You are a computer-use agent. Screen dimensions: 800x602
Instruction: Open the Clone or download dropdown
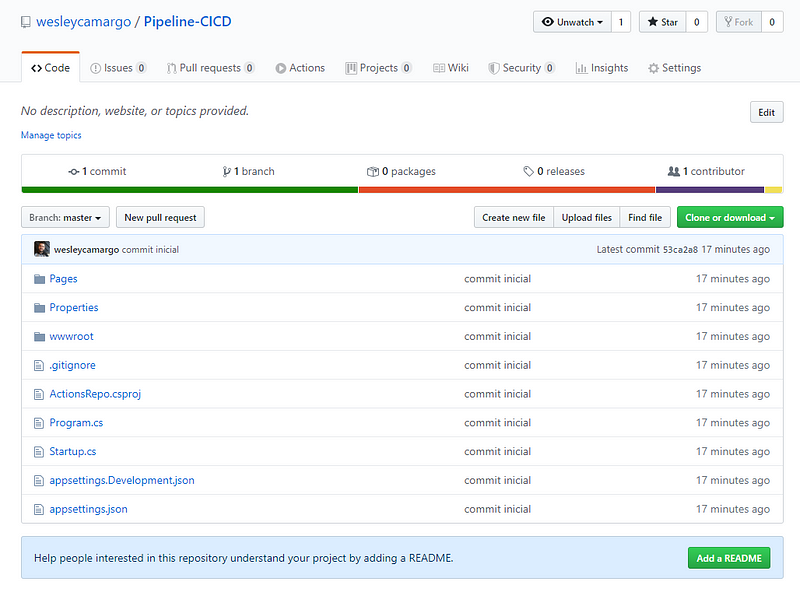[x=730, y=217]
